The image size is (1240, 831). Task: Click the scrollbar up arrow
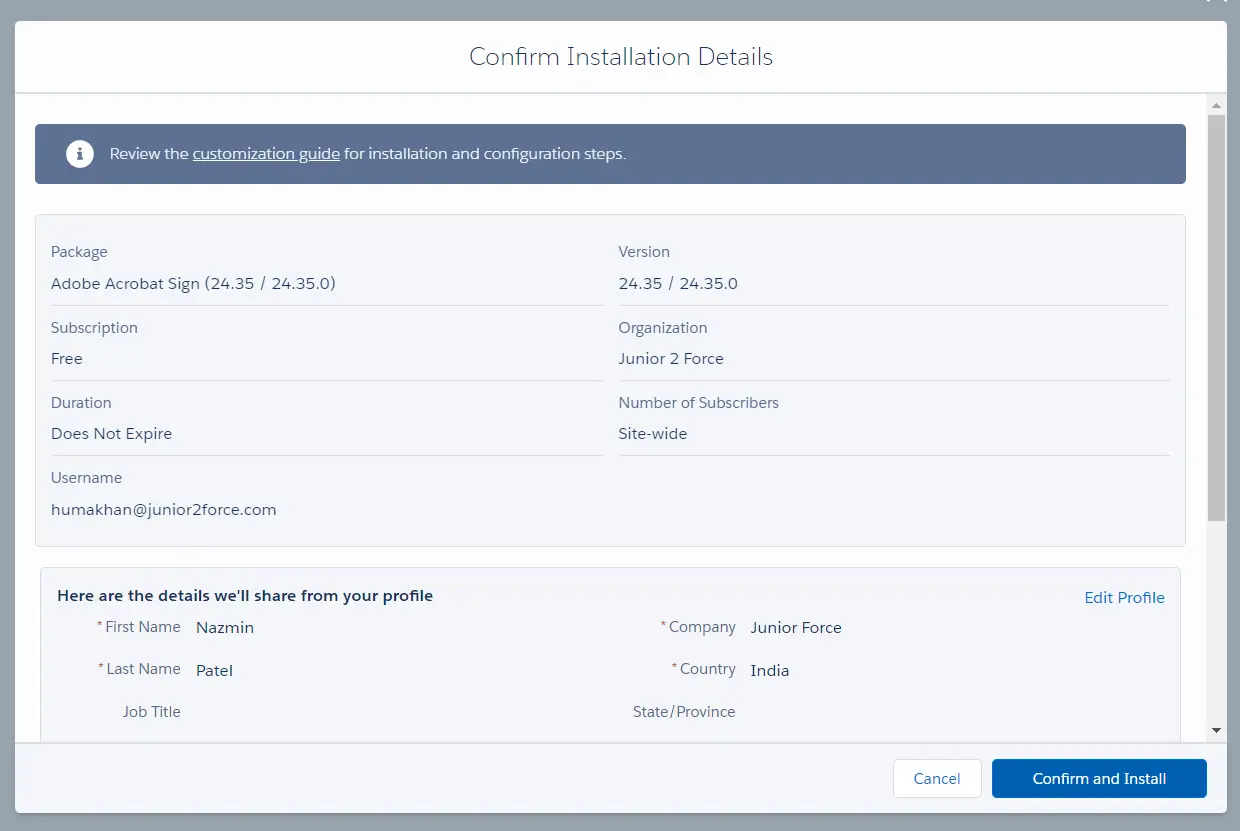click(1216, 105)
